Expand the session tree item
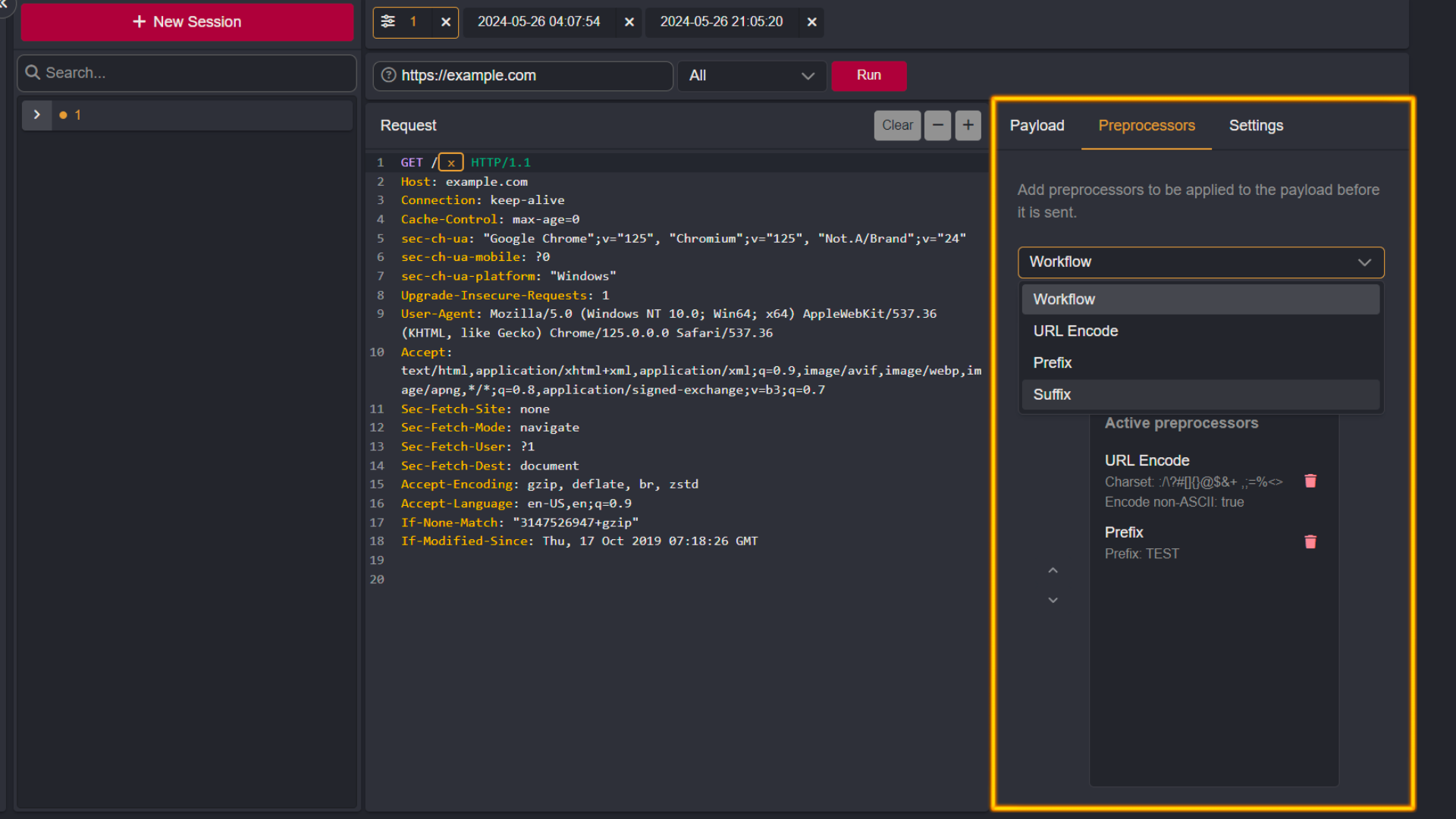Screen dimensions: 1456x819 click(x=36, y=114)
